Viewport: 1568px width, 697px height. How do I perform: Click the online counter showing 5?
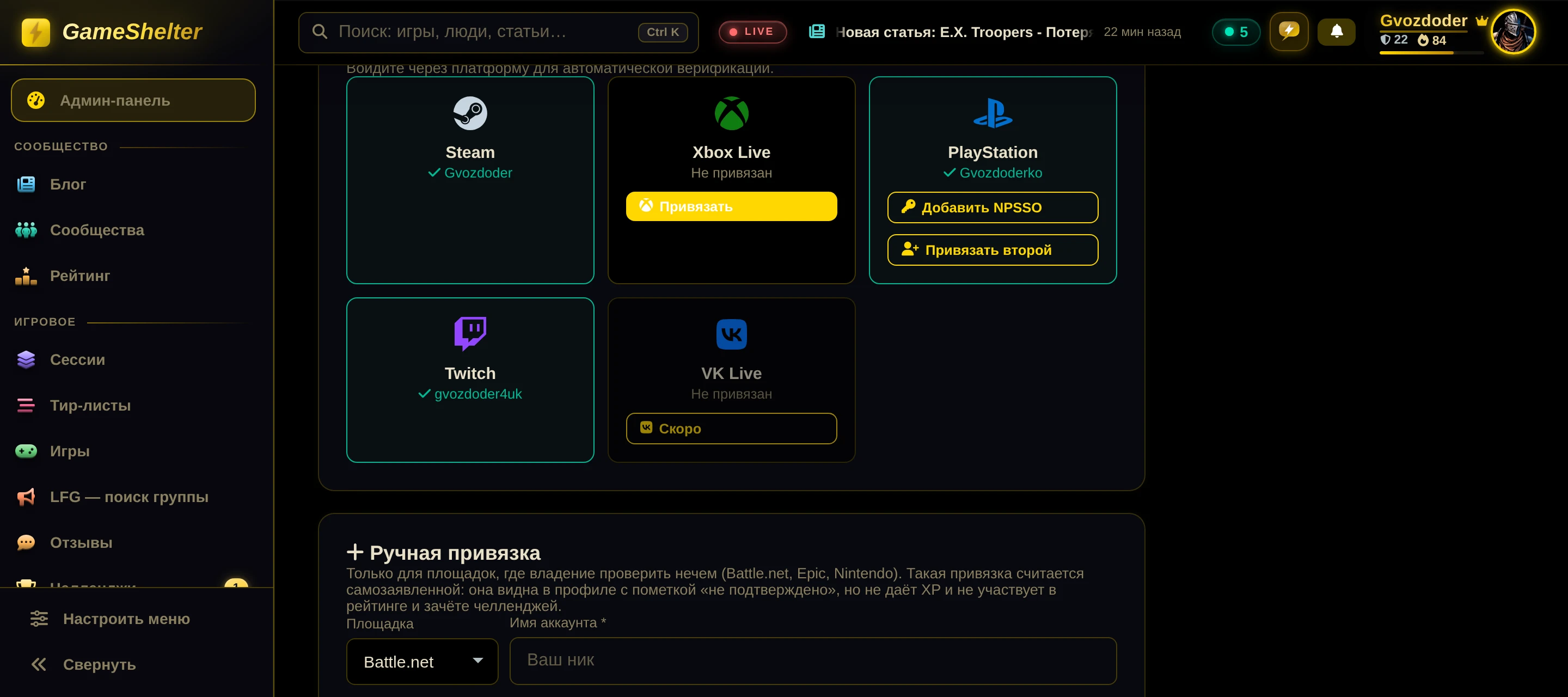click(x=1236, y=32)
